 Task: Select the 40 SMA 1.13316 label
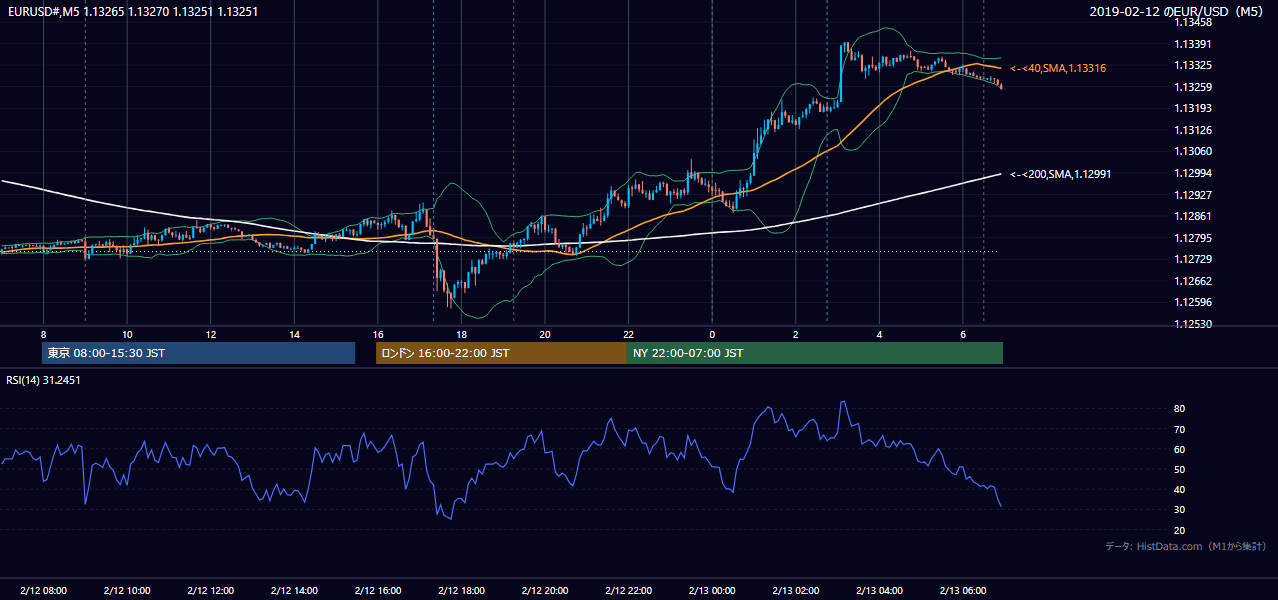[x=1057, y=68]
